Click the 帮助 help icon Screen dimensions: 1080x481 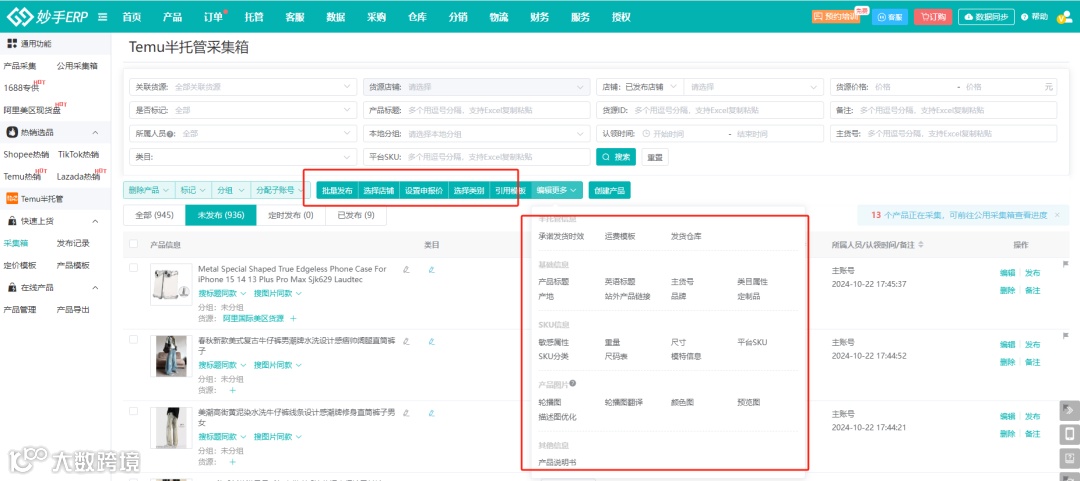click(x=1034, y=17)
